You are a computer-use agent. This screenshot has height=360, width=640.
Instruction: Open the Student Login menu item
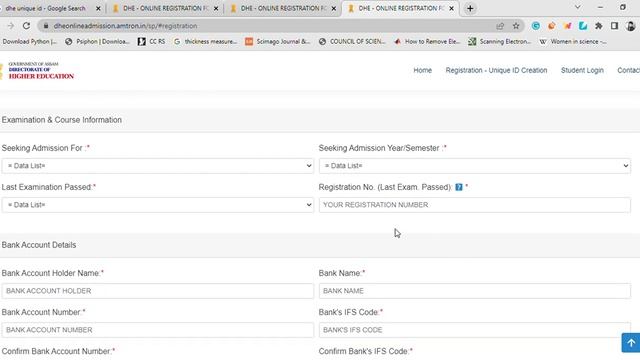point(582,70)
